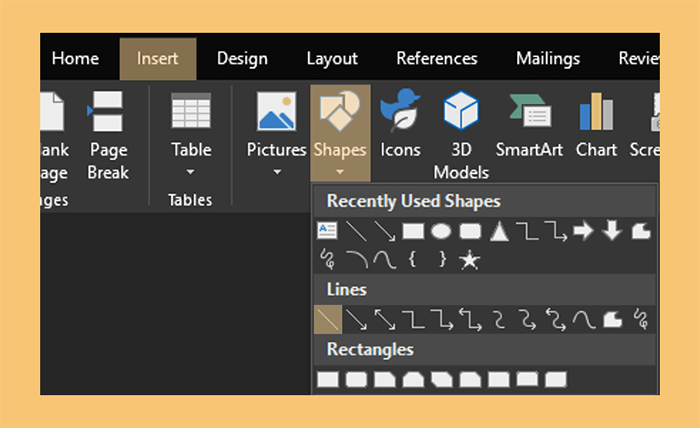Pick the Elbow Connector in the Lines section
This screenshot has width=700, height=428.
coord(413,320)
